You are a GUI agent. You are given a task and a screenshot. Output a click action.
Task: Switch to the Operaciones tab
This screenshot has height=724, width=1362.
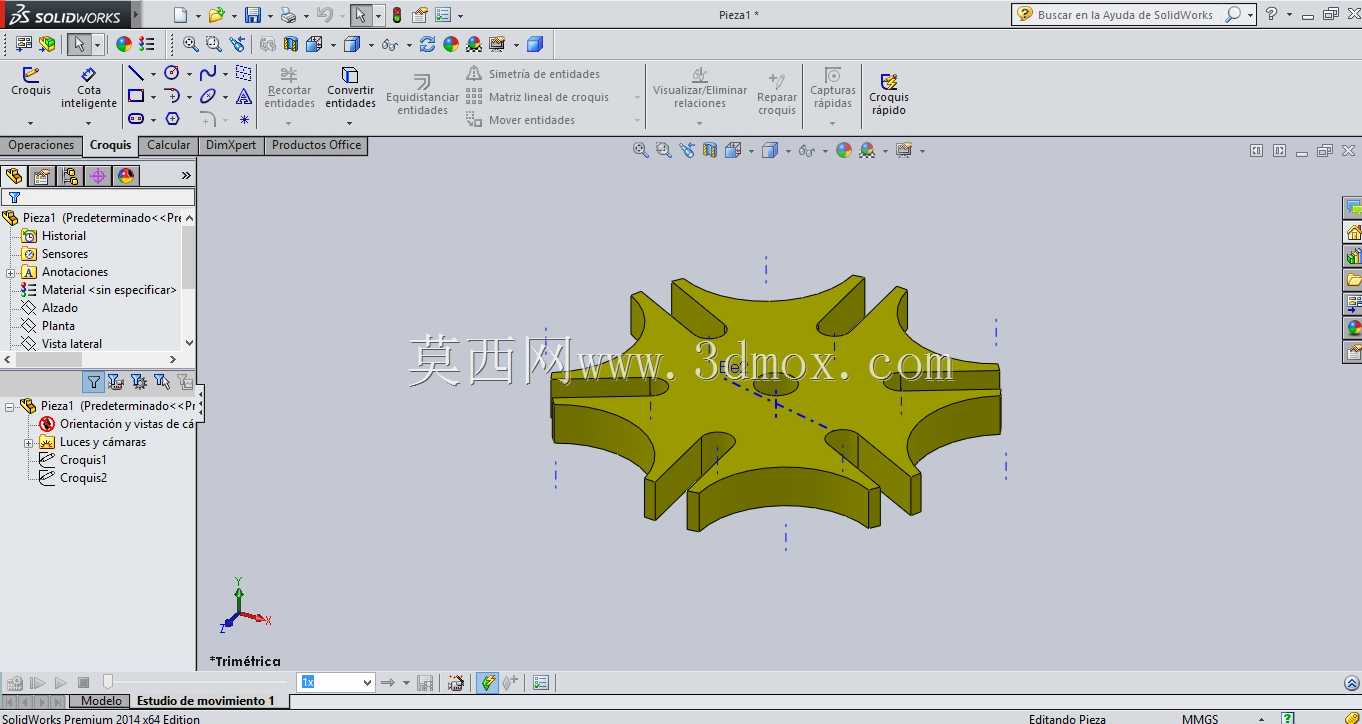tap(41, 145)
